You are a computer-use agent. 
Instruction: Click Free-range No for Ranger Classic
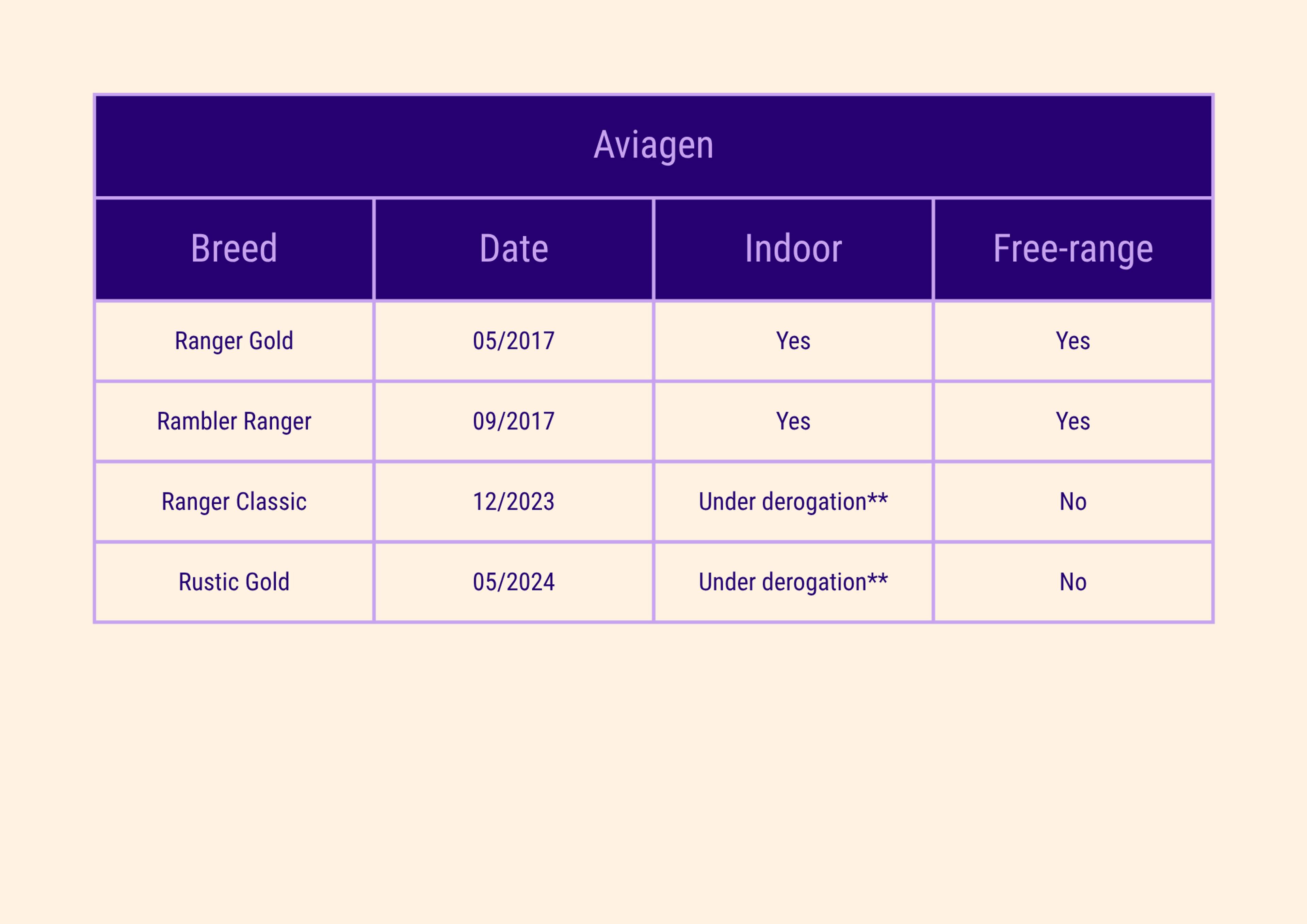1072,502
